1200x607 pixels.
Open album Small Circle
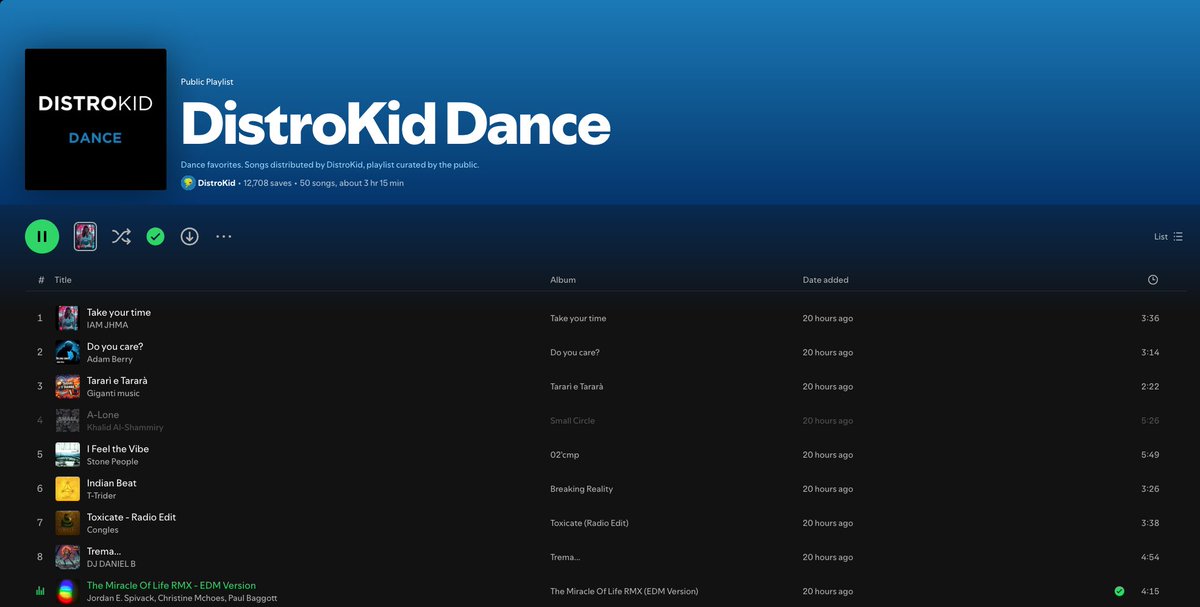click(x=572, y=421)
